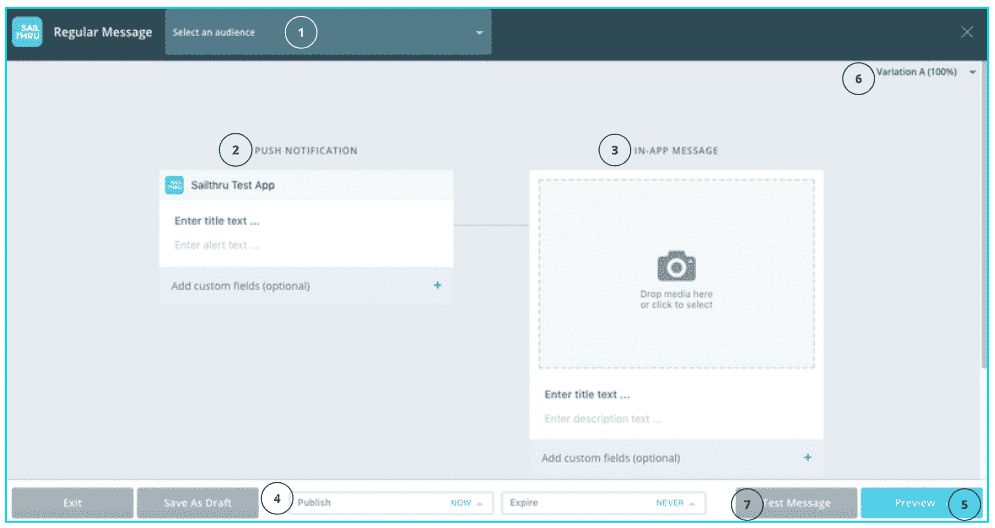Click the Exit button
Screen dimensions: 995x528
[72, 503]
